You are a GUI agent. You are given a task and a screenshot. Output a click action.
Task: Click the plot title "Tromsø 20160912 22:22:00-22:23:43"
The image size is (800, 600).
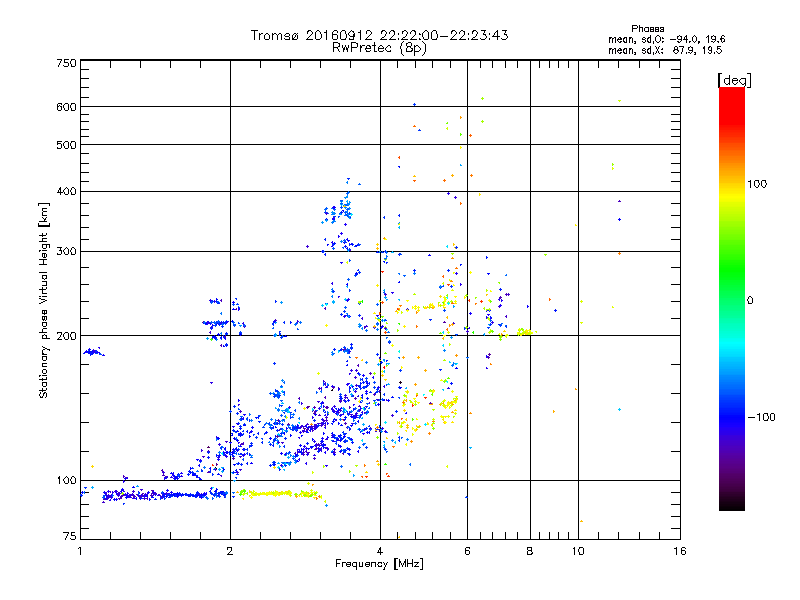pos(379,35)
